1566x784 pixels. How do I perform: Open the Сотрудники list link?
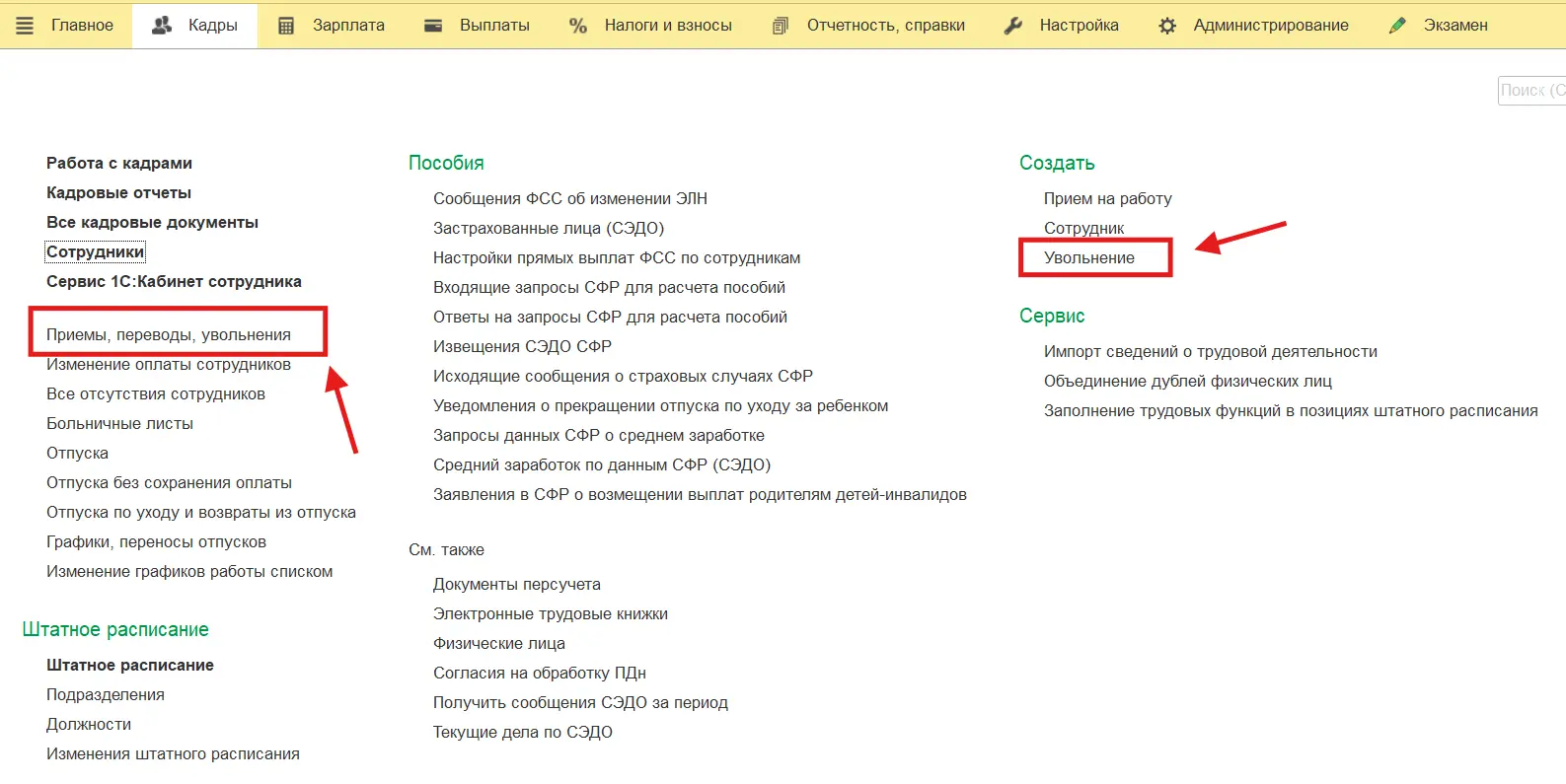(x=95, y=251)
